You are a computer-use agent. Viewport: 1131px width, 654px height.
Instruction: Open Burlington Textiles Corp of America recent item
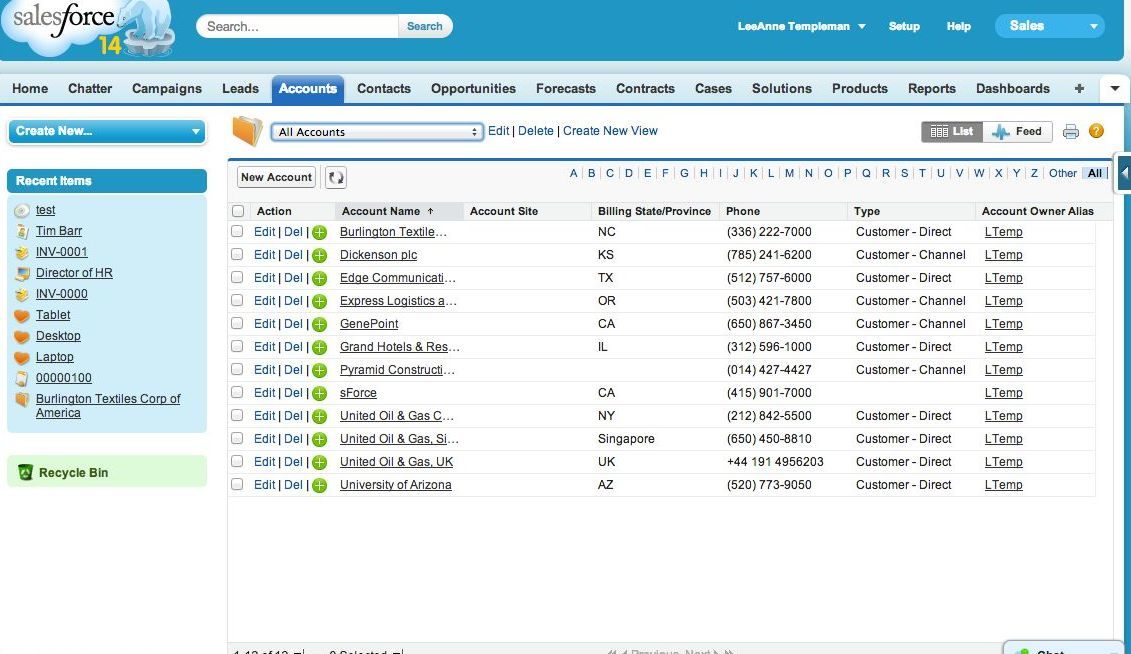click(x=108, y=406)
